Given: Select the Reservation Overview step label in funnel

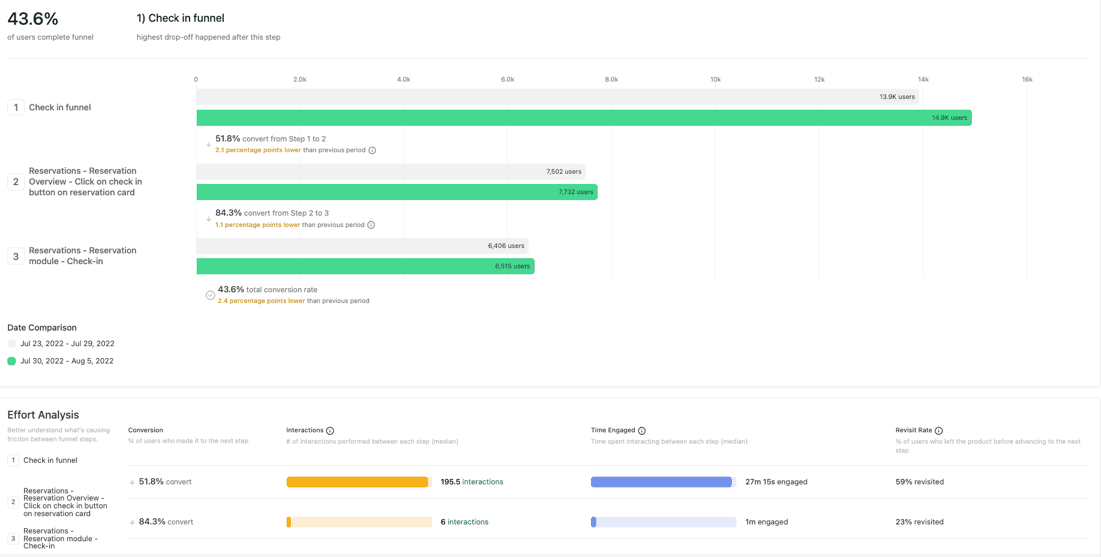Looking at the screenshot, I should [x=85, y=182].
